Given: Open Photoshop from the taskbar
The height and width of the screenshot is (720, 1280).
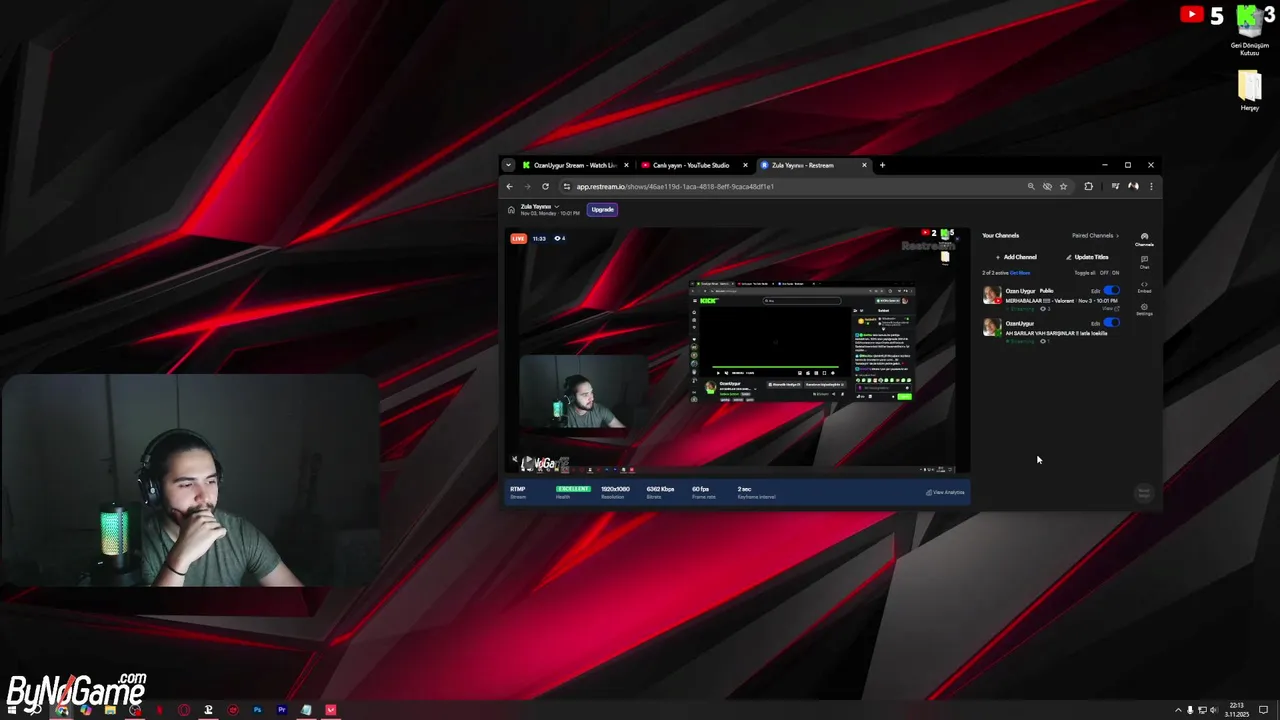Looking at the screenshot, I should (257, 710).
